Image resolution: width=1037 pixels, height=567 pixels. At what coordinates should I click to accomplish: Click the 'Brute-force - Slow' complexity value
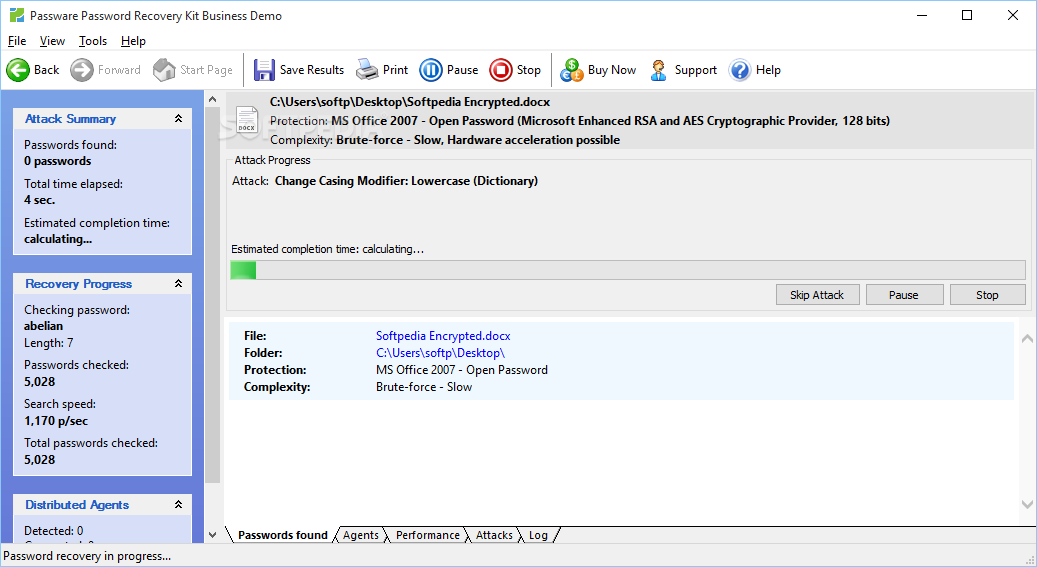point(424,387)
